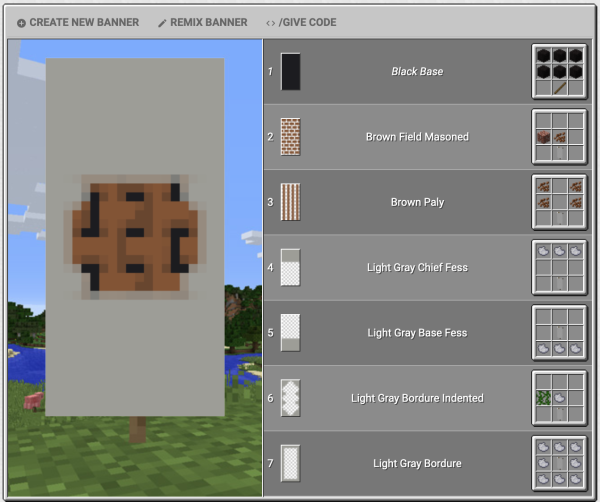Click the cookie banner preview image
This screenshot has height=502, width=600.
[135, 240]
